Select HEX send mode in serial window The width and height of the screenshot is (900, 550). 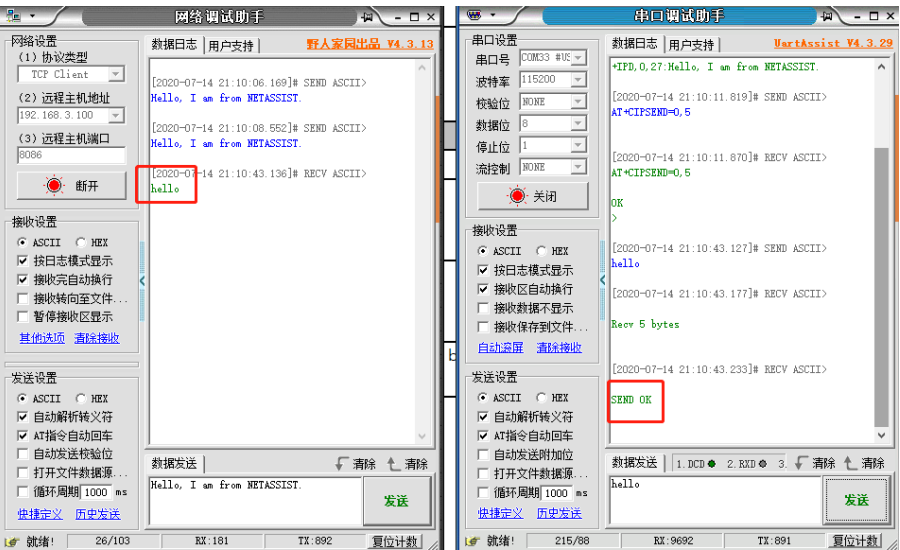point(541,398)
